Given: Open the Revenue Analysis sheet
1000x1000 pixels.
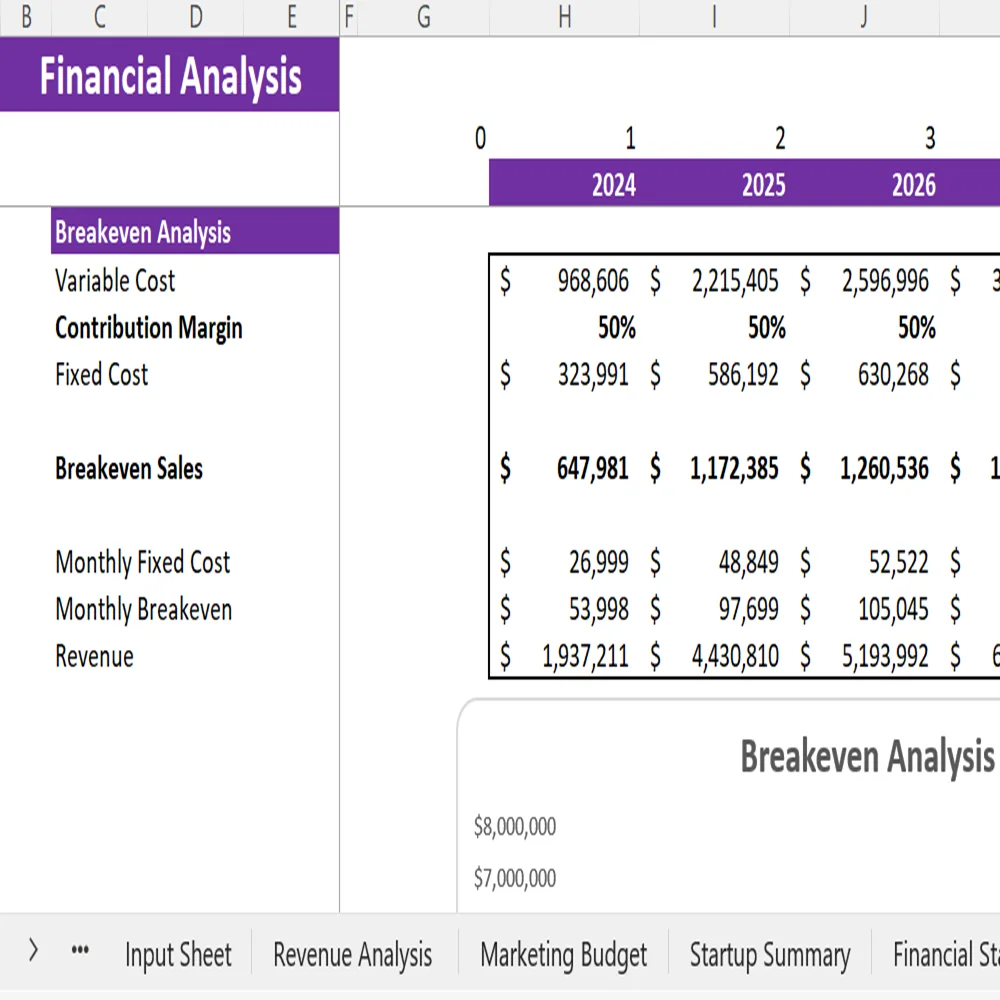Looking at the screenshot, I should coord(351,954).
